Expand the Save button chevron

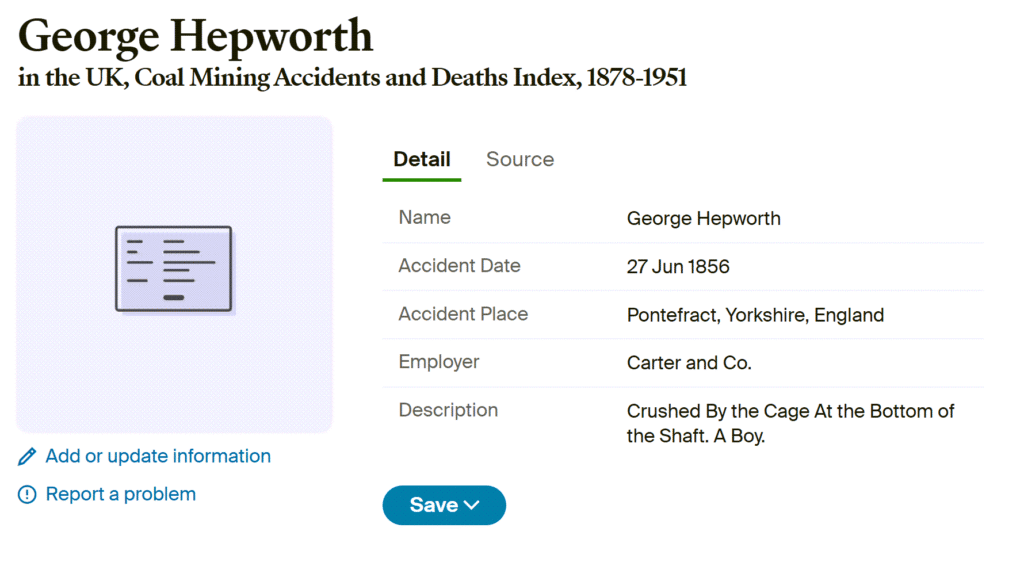coord(472,505)
